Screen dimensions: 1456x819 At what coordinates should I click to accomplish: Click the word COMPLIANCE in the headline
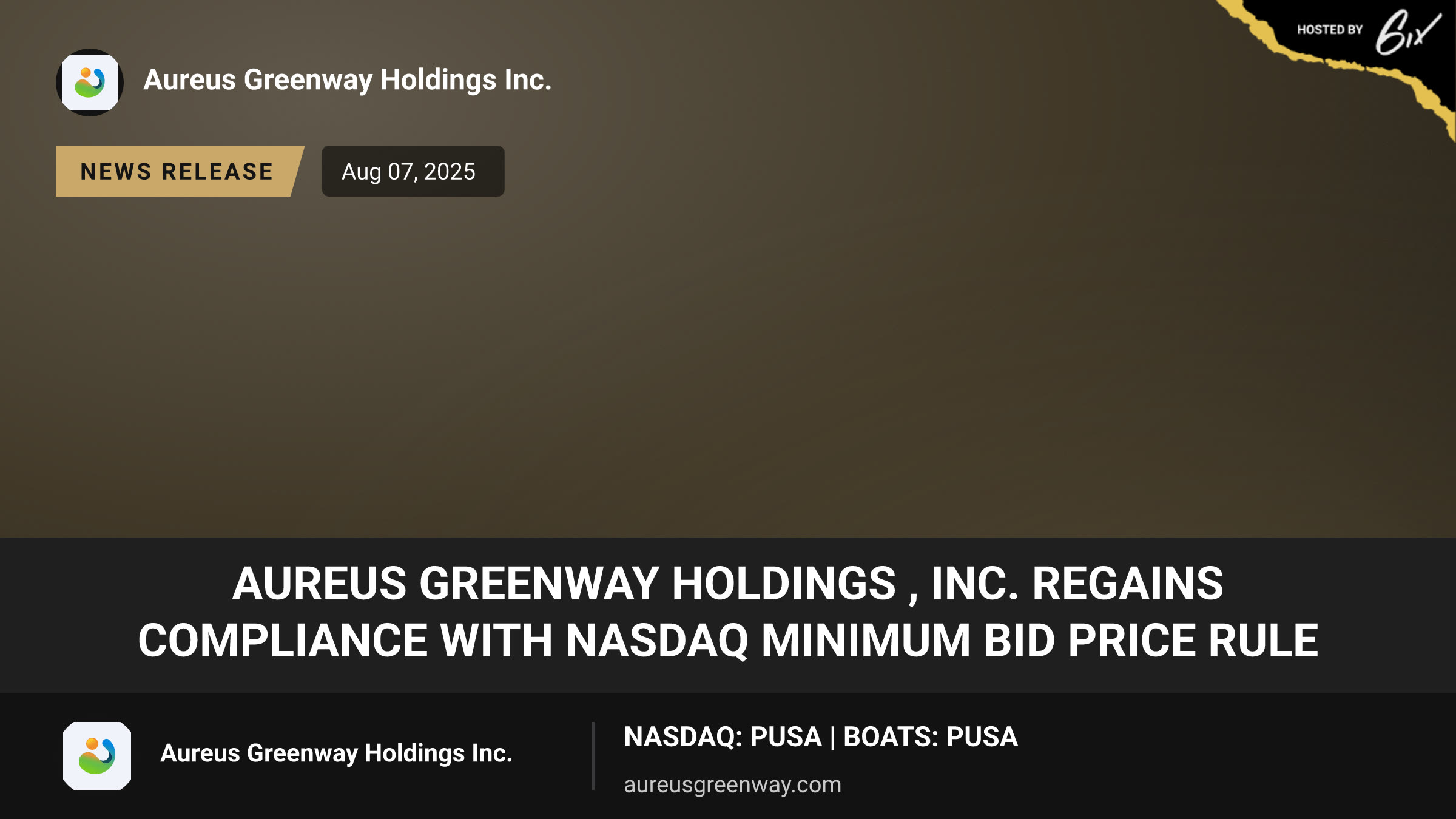tap(282, 641)
